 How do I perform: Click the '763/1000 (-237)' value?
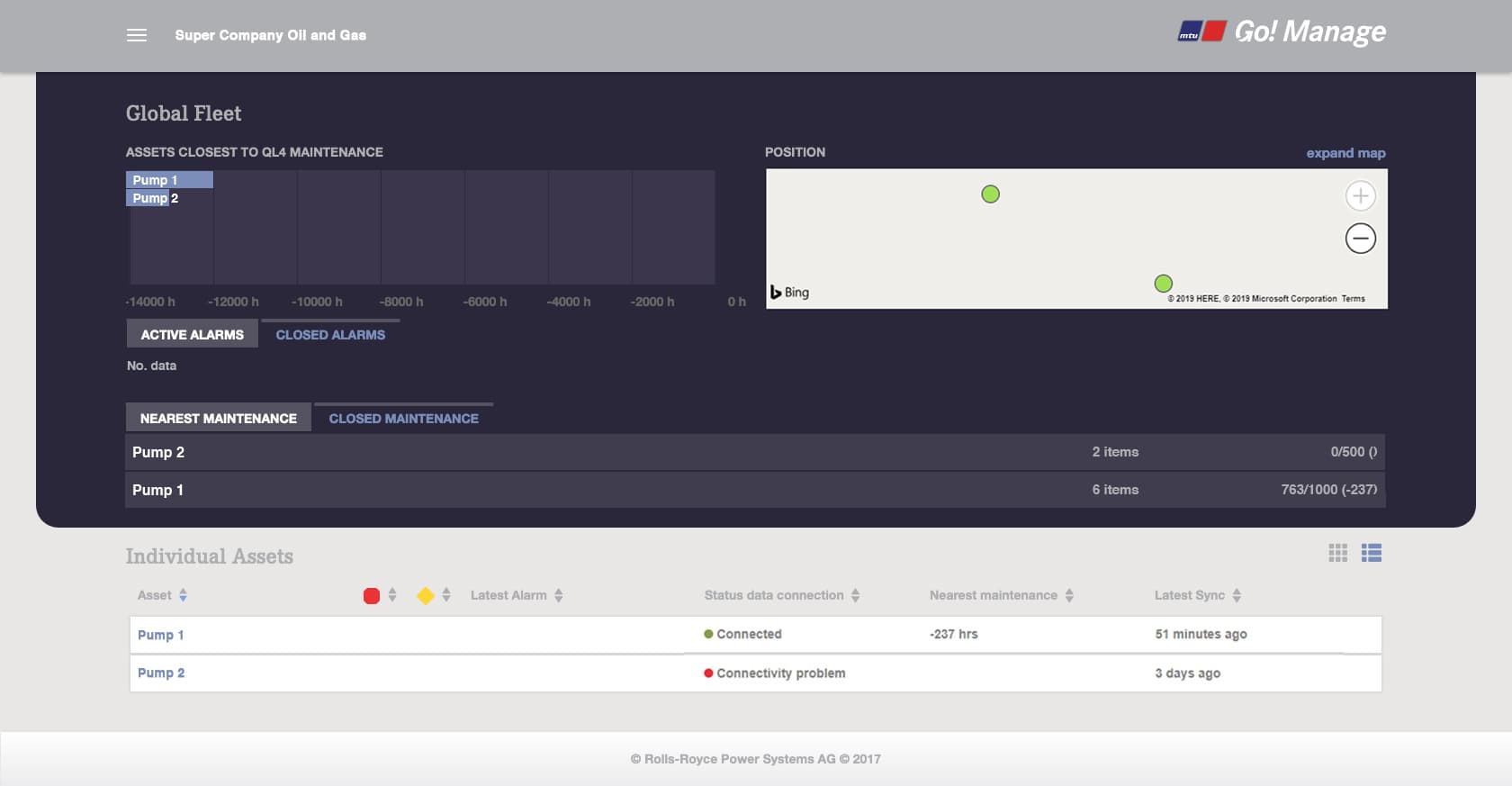1328,490
